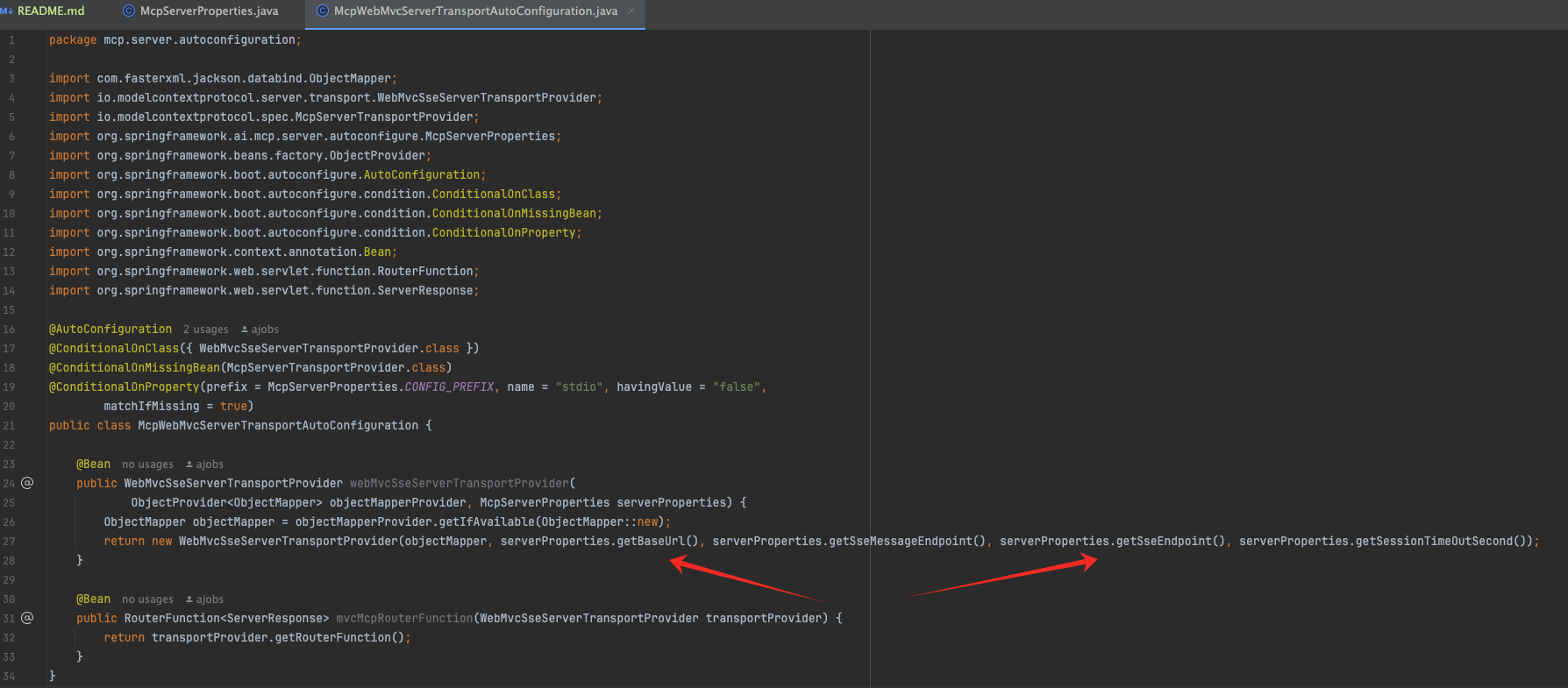The height and width of the screenshot is (688, 1568).
Task: Click getRouterFunction() call on line 32
Action: pos(339,638)
